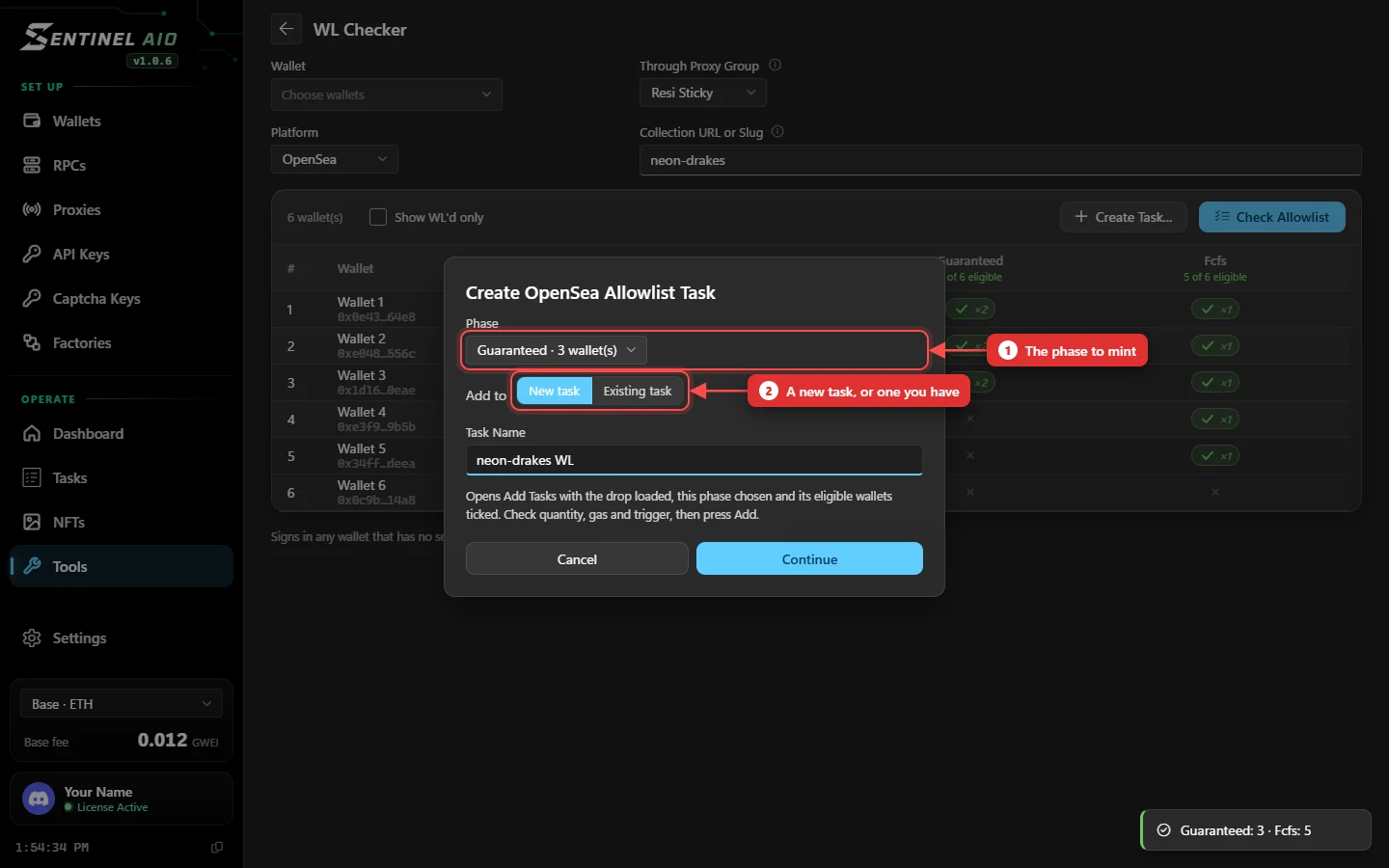The image size is (1389, 868).
Task: Click the Collection URL or Slug field
Action: click(x=1000, y=160)
